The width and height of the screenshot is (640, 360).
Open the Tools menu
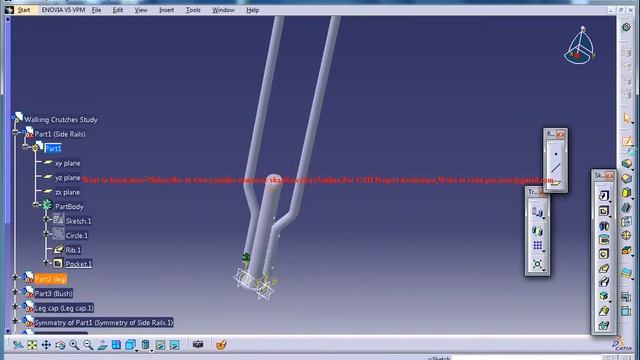click(x=193, y=10)
